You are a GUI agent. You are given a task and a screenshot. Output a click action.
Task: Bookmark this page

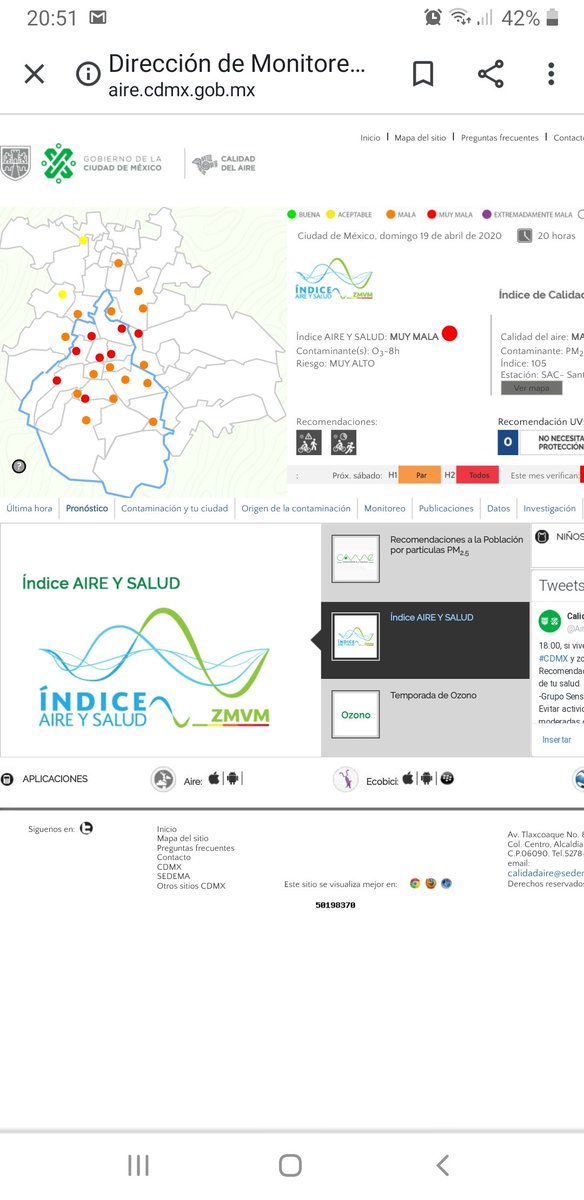coord(422,74)
